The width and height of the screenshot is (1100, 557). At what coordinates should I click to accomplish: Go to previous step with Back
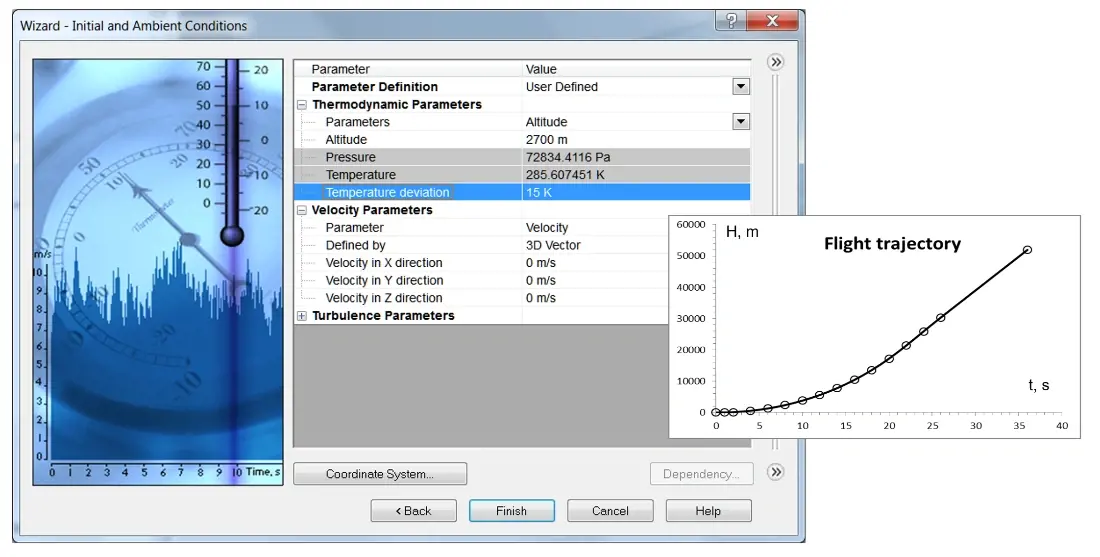tap(413, 511)
